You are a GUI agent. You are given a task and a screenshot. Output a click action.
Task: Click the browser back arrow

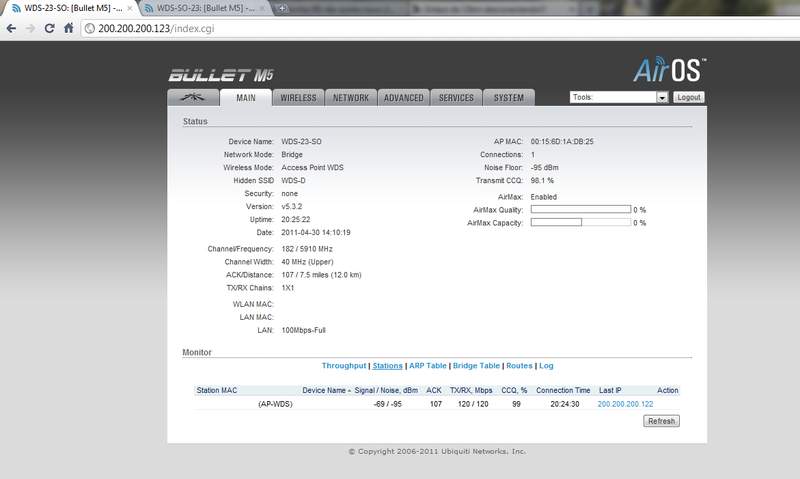point(11,29)
